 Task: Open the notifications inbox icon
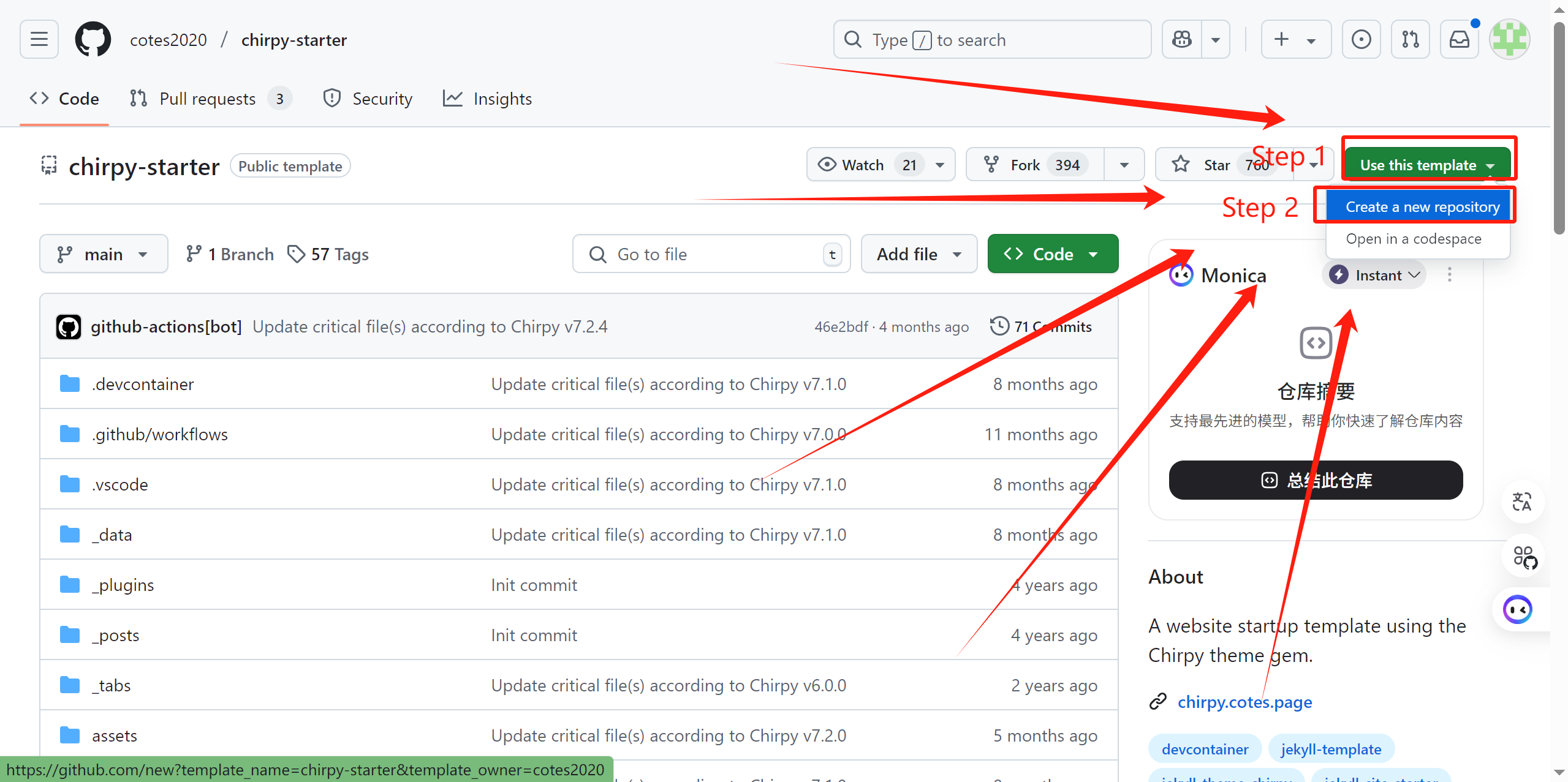(1460, 40)
